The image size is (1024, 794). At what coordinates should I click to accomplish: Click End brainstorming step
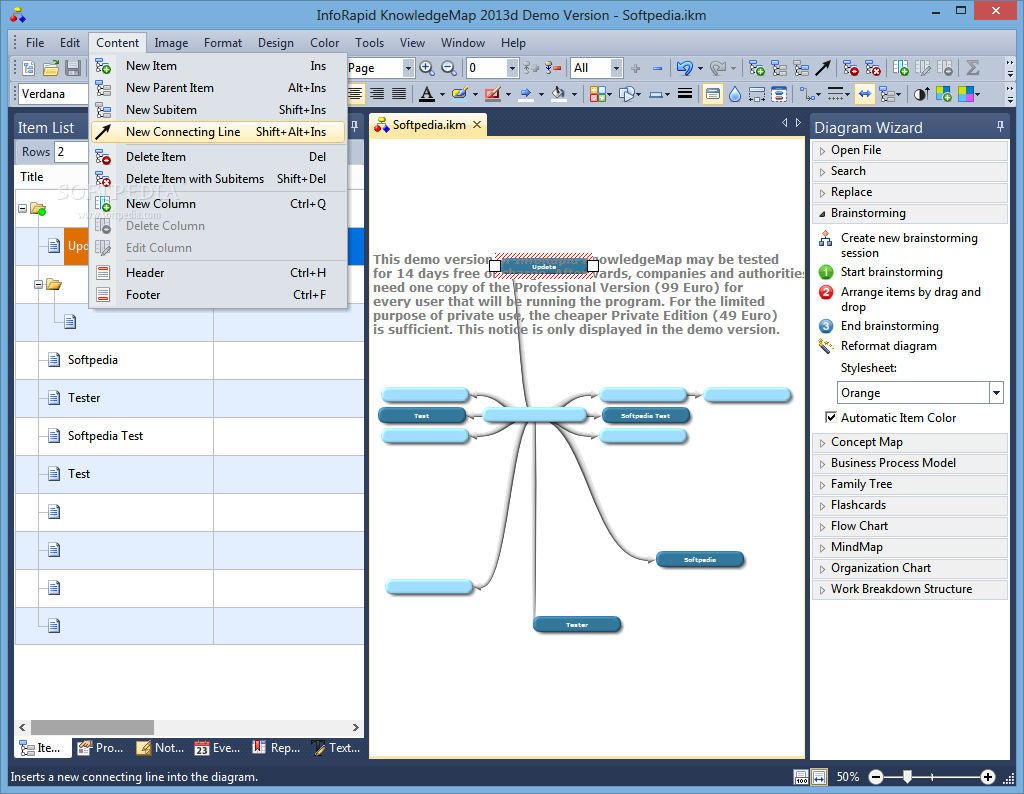tap(889, 326)
